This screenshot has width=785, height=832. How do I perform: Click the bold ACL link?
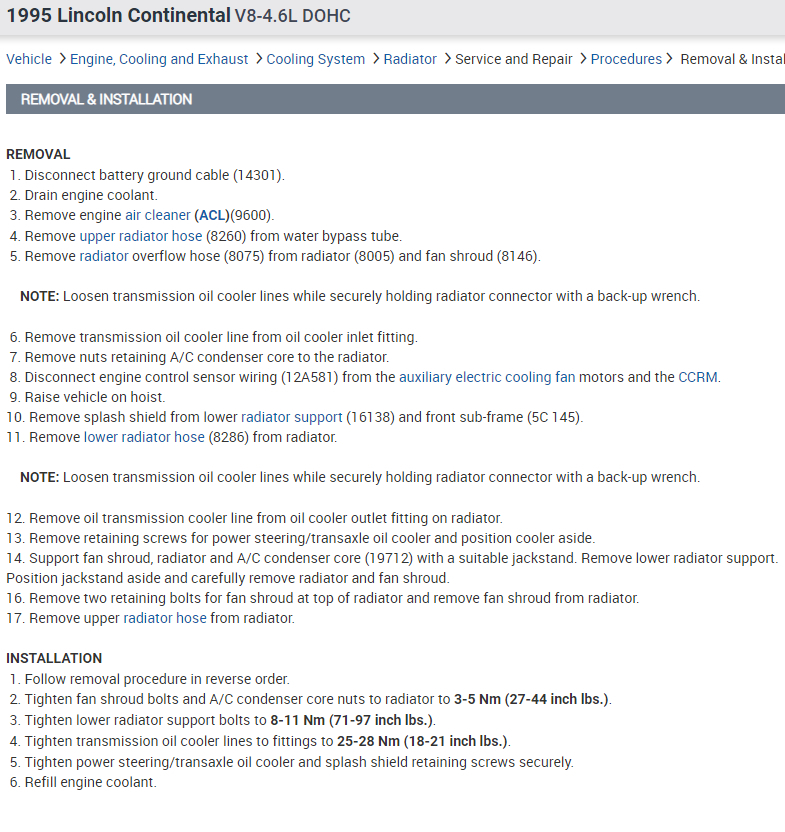point(212,215)
